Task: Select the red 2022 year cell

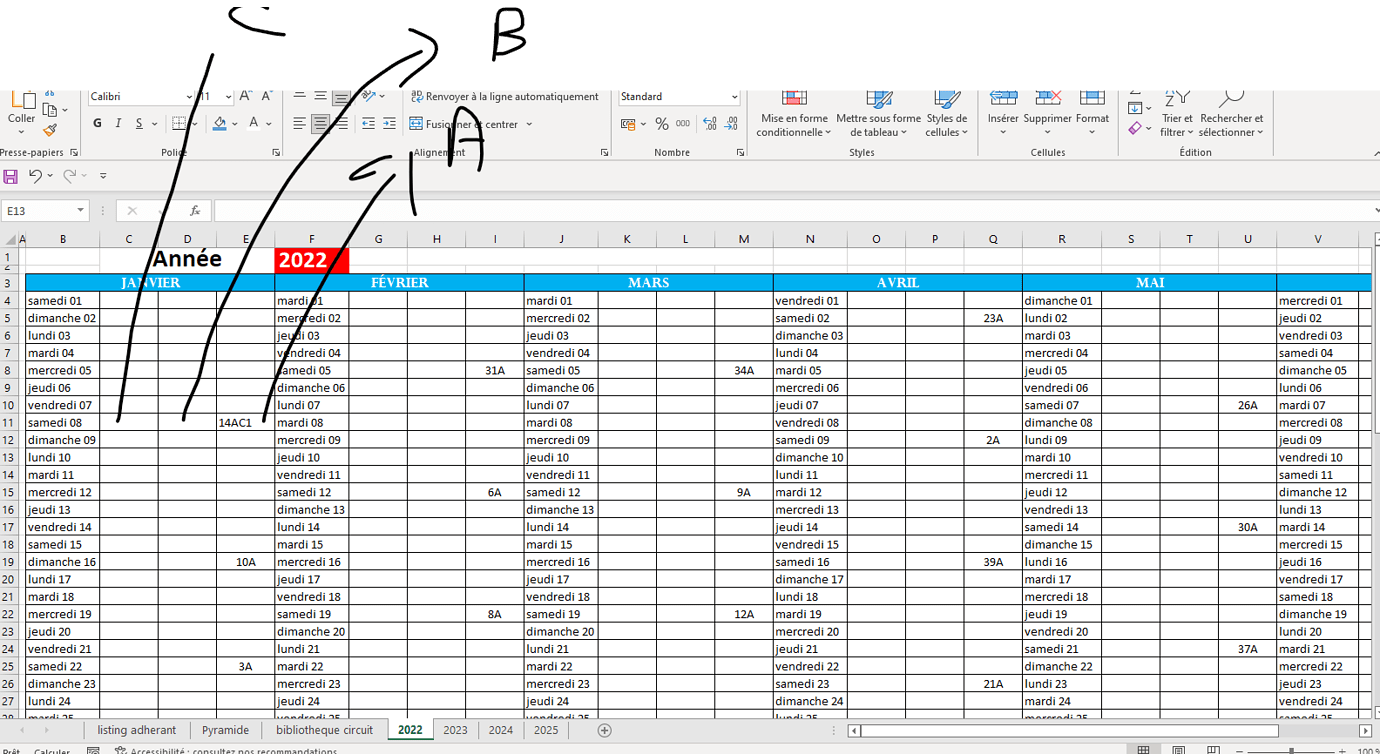Action: pos(311,260)
